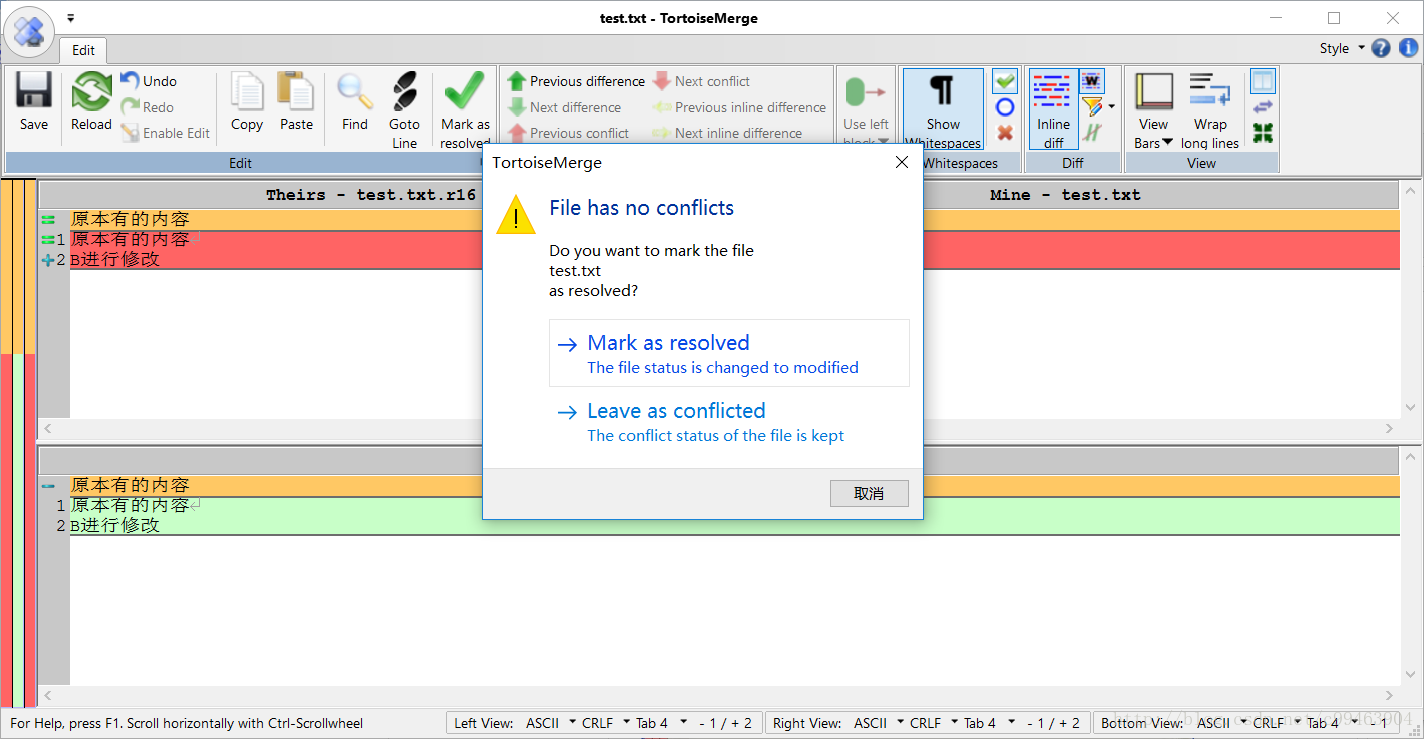Image resolution: width=1424 pixels, height=739 pixels.
Task: Open the quick access toolbar customize arrow
Action: point(70,18)
